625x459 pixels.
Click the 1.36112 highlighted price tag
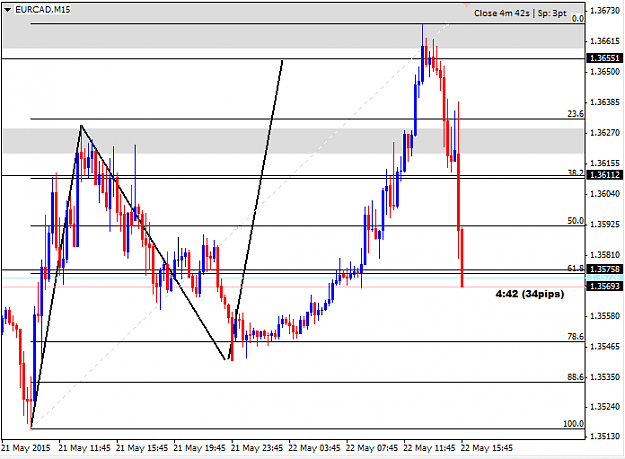[x=605, y=175]
